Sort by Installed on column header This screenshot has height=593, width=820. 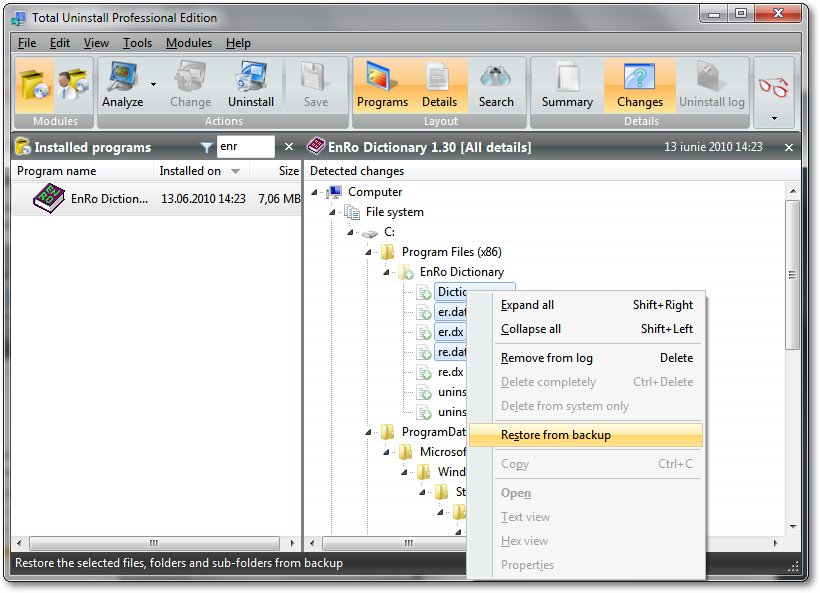click(x=190, y=171)
